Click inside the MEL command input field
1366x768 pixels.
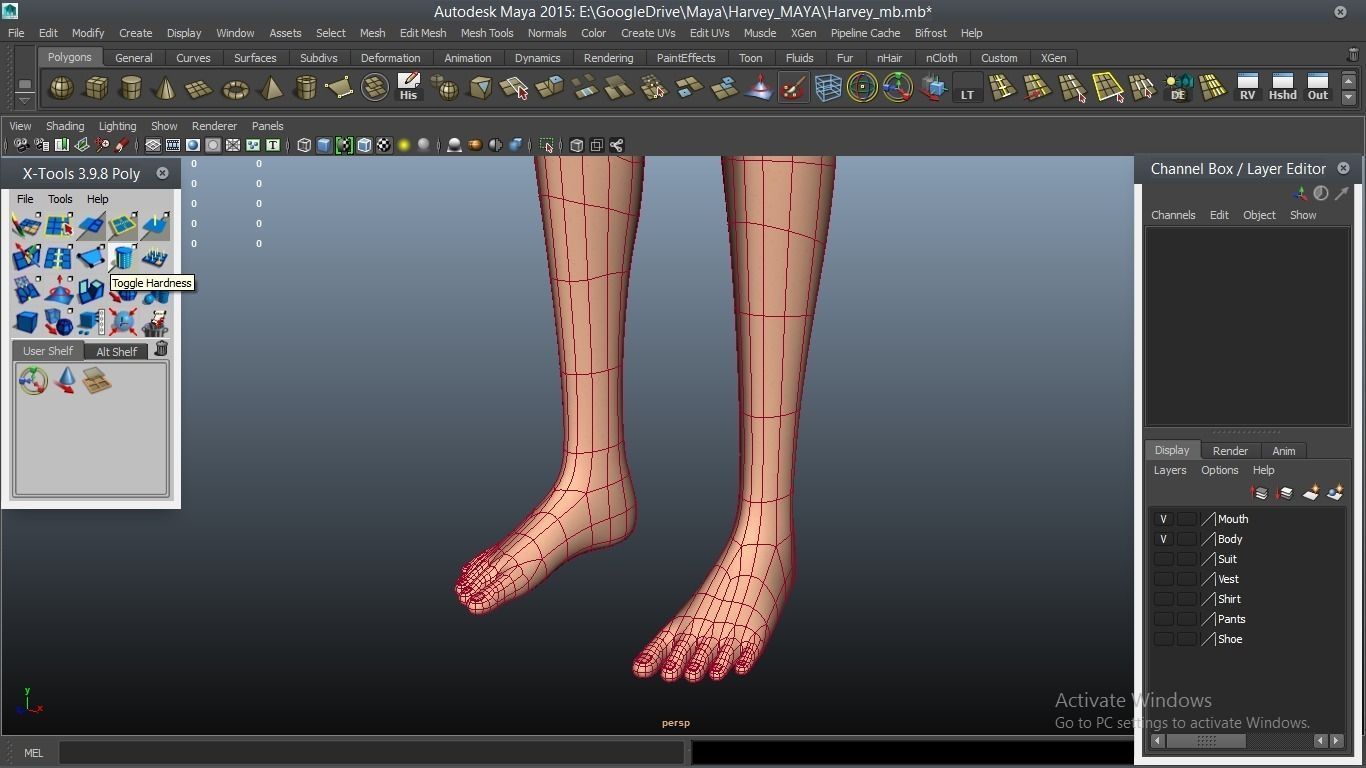point(370,753)
